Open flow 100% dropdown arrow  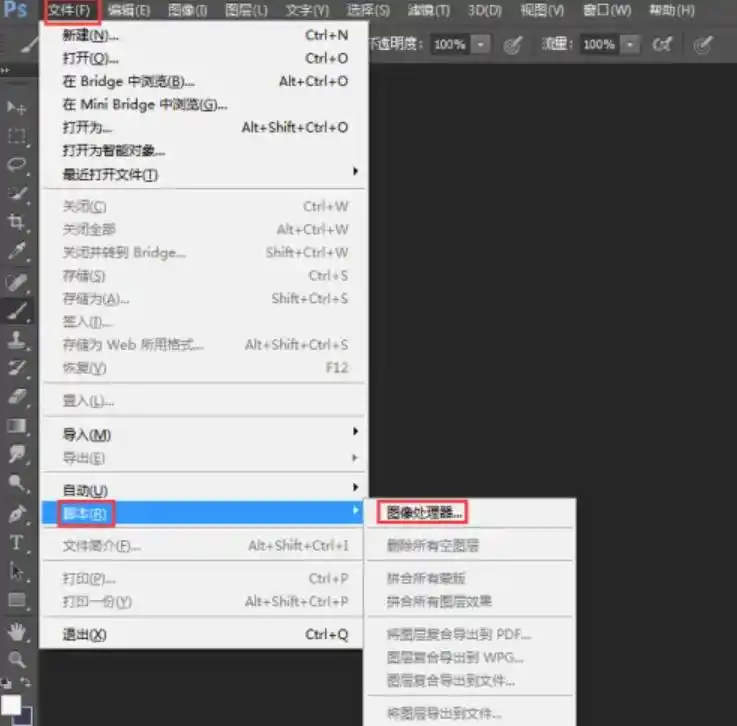click(630, 45)
